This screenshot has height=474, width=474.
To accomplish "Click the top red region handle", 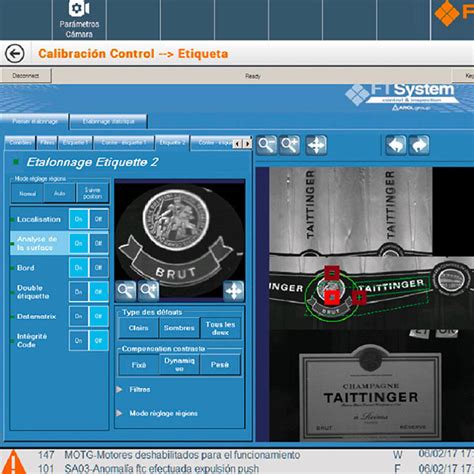I will [x=332, y=273].
